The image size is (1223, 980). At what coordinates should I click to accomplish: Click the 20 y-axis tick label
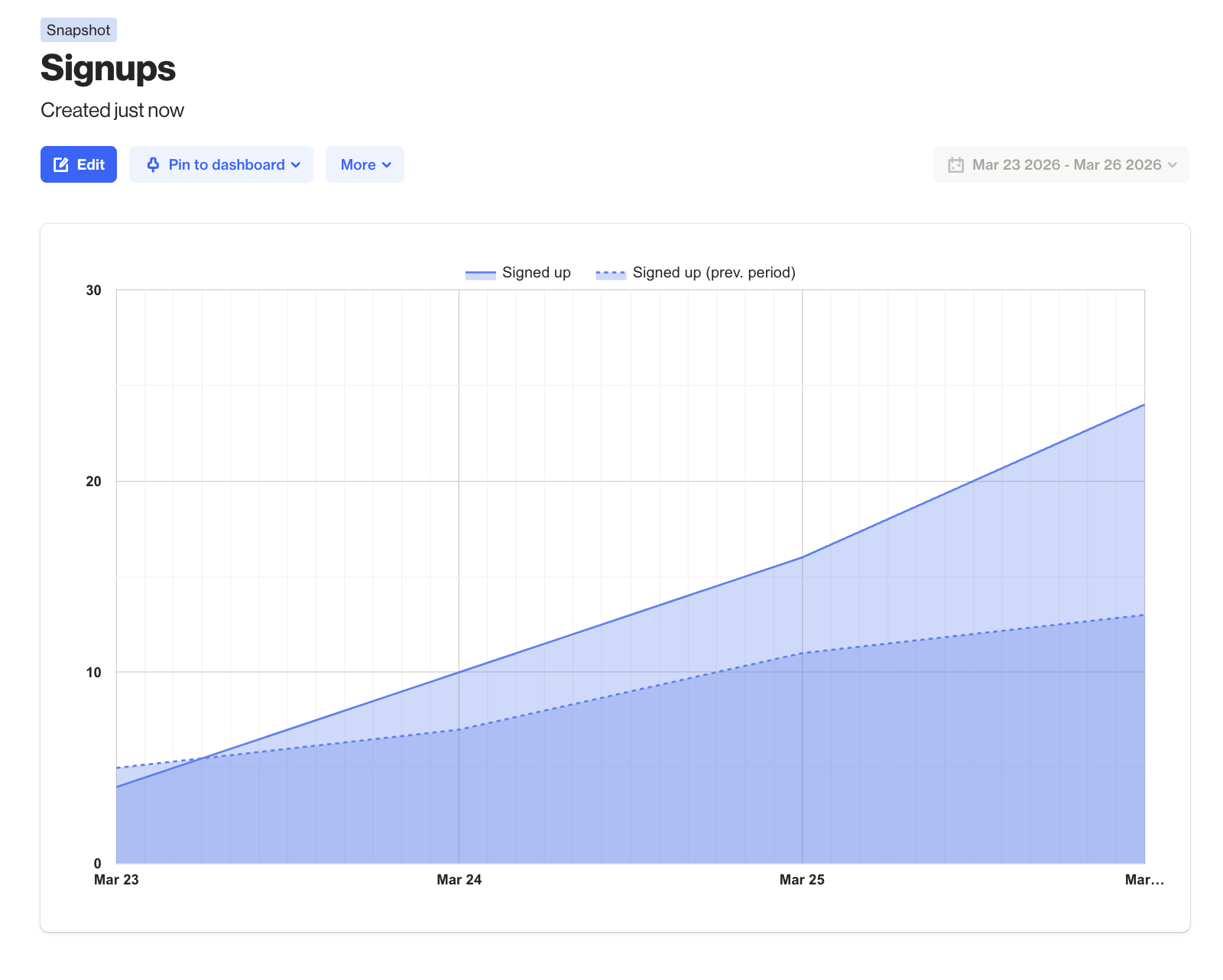click(93, 482)
